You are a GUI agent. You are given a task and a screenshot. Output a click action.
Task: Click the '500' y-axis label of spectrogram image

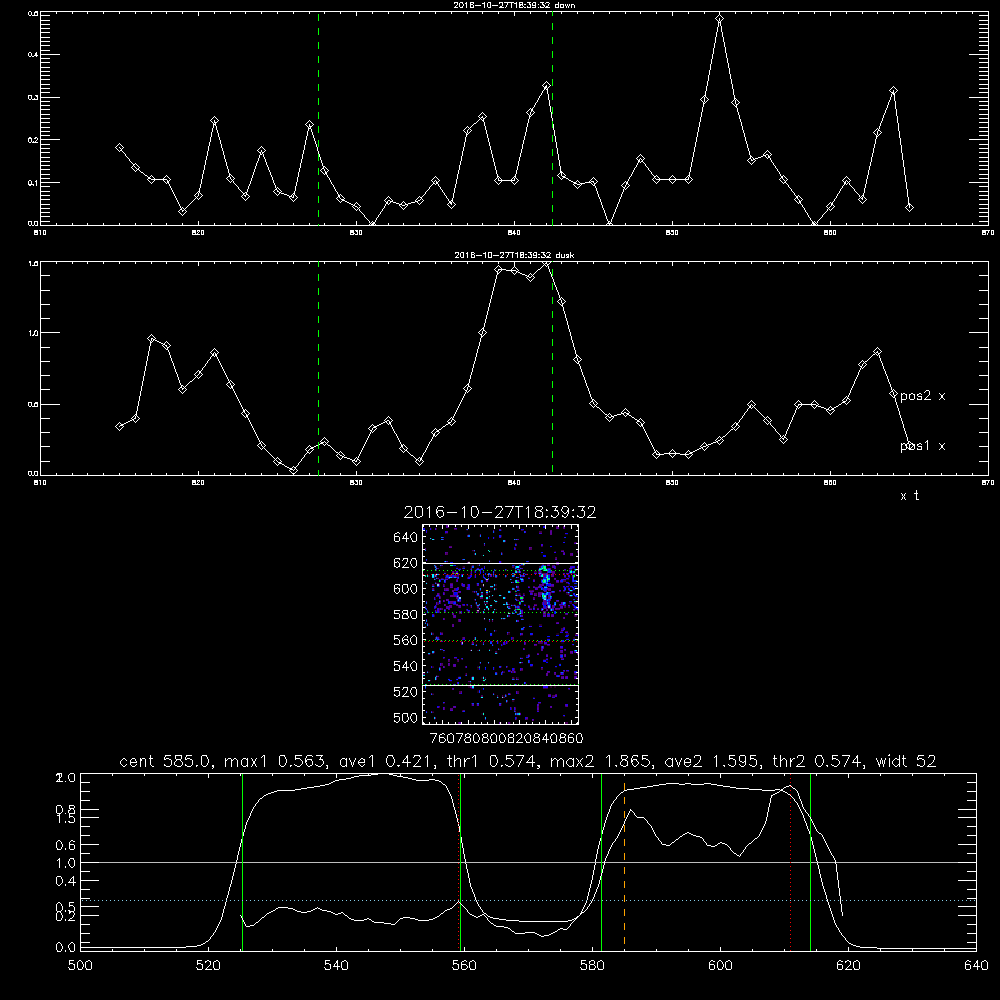406,717
